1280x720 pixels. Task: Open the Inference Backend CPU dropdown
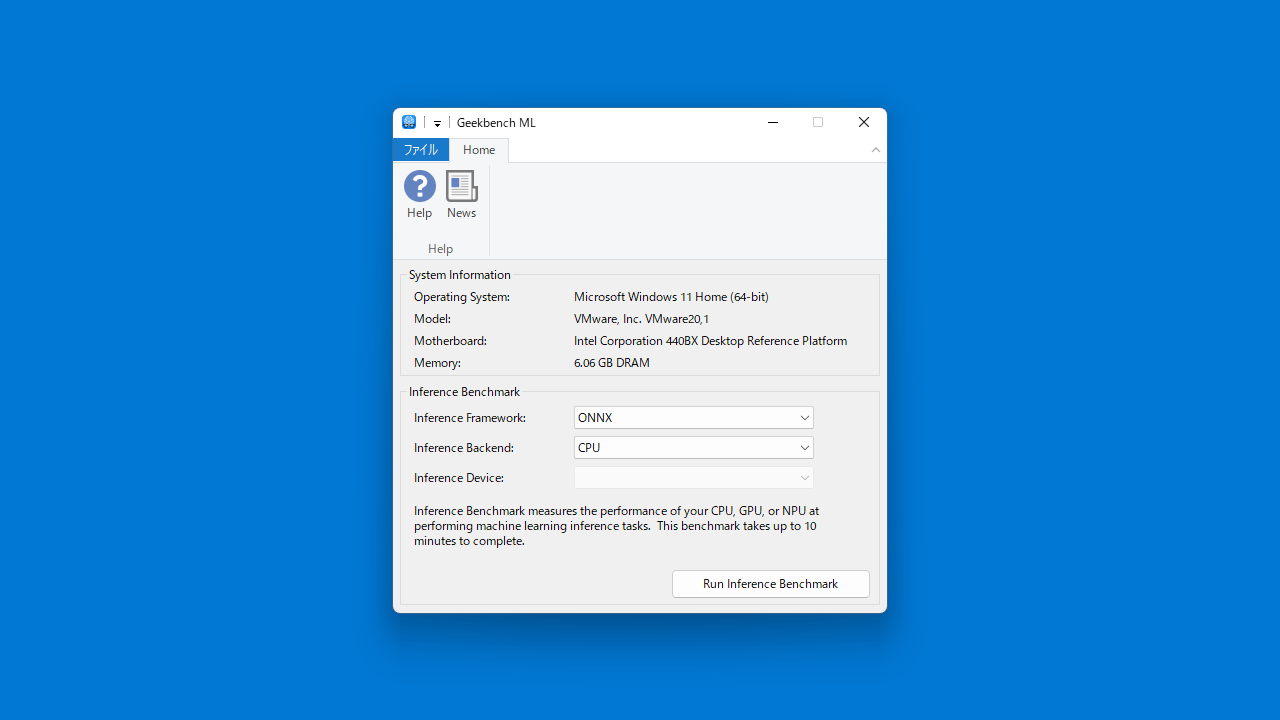[694, 448]
